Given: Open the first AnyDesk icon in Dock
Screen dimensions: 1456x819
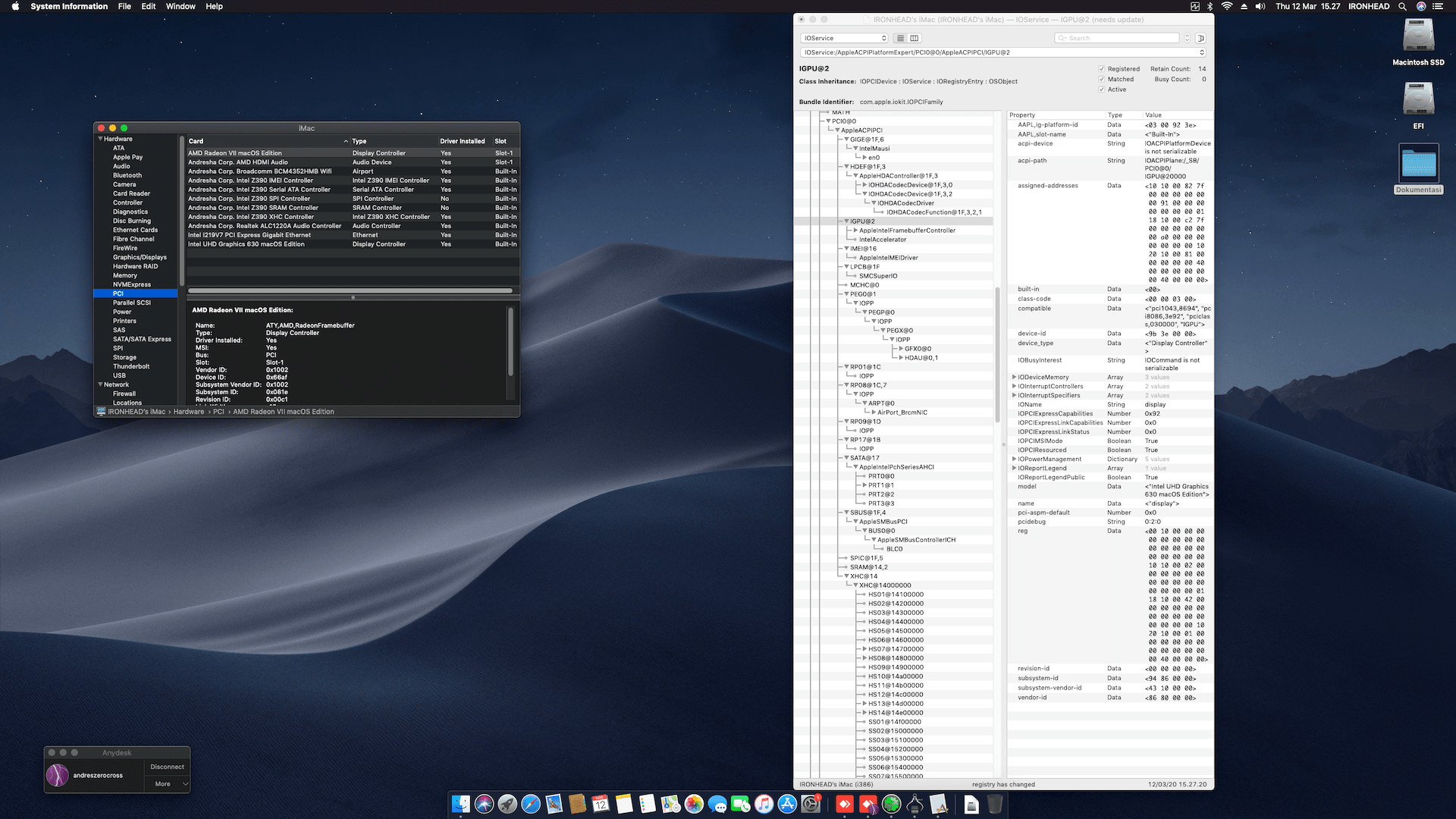Looking at the screenshot, I should [x=845, y=804].
